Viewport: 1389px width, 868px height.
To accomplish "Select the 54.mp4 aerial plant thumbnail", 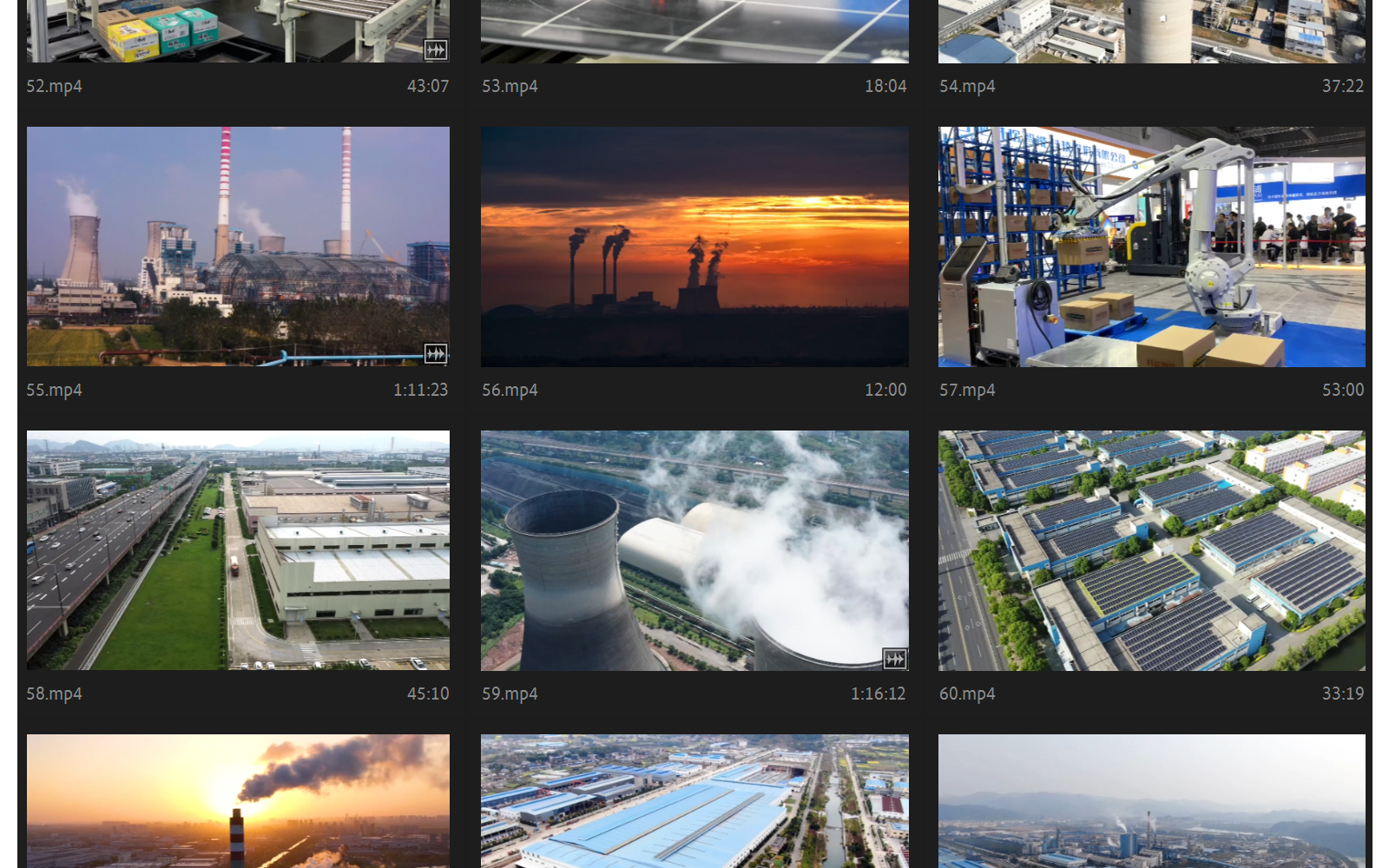I will pyautogui.click(x=1151, y=31).
